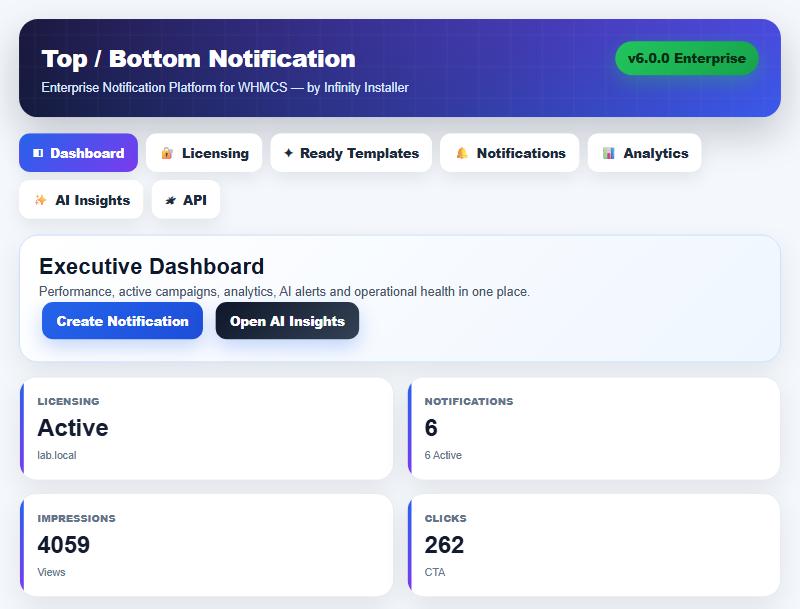Click the 262 clicks value
This screenshot has width=800, height=609.
(x=444, y=545)
